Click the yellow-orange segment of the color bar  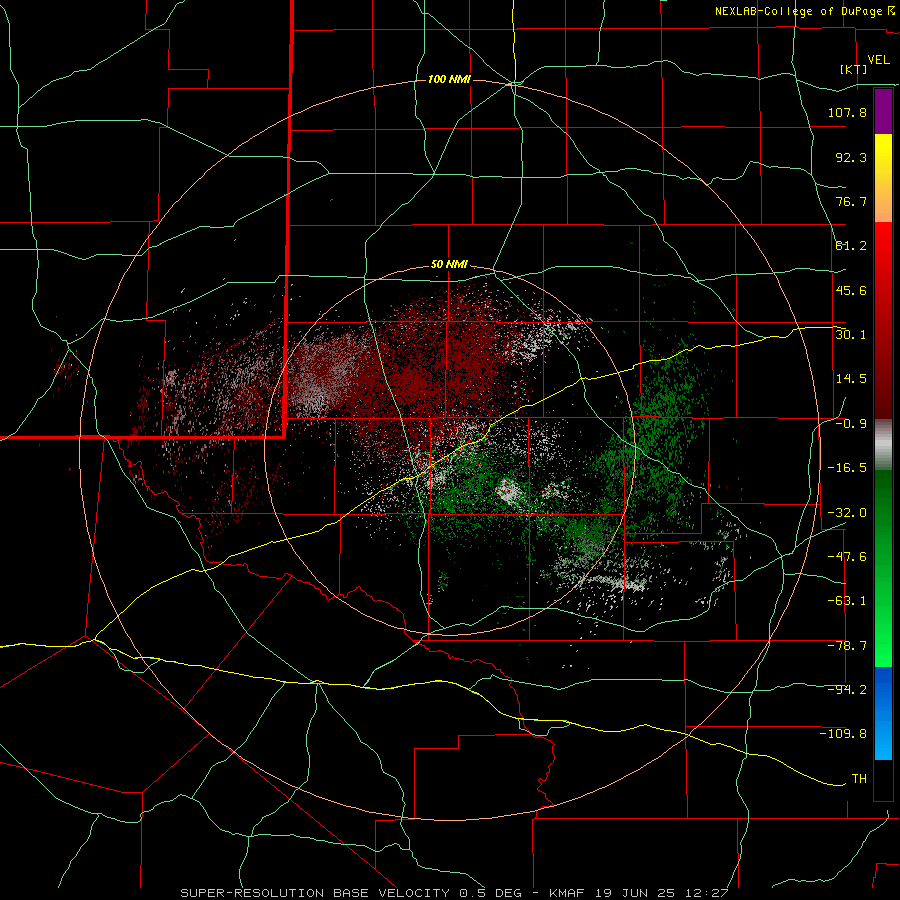pos(883,178)
